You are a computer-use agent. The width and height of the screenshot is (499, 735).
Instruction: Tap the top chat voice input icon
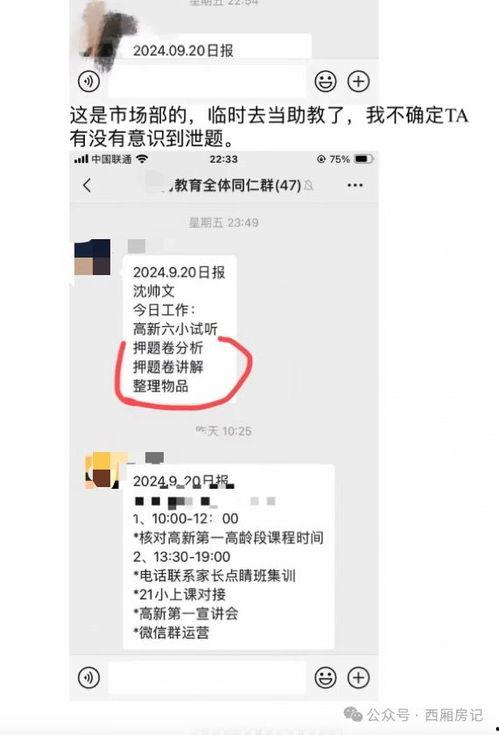89,81
